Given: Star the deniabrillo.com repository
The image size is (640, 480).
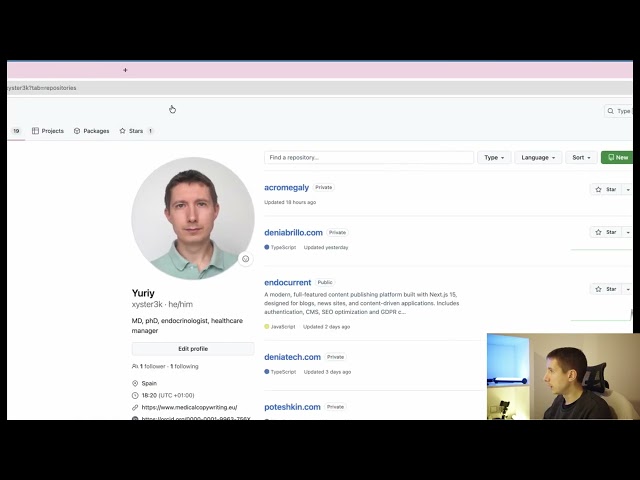Looking at the screenshot, I should point(606,232).
